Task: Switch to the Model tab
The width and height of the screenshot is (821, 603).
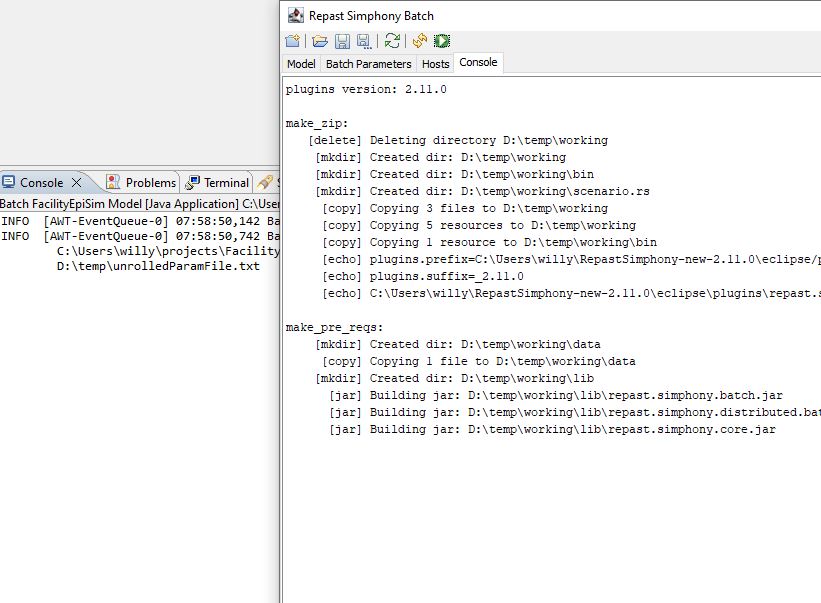Action: pos(301,63)
